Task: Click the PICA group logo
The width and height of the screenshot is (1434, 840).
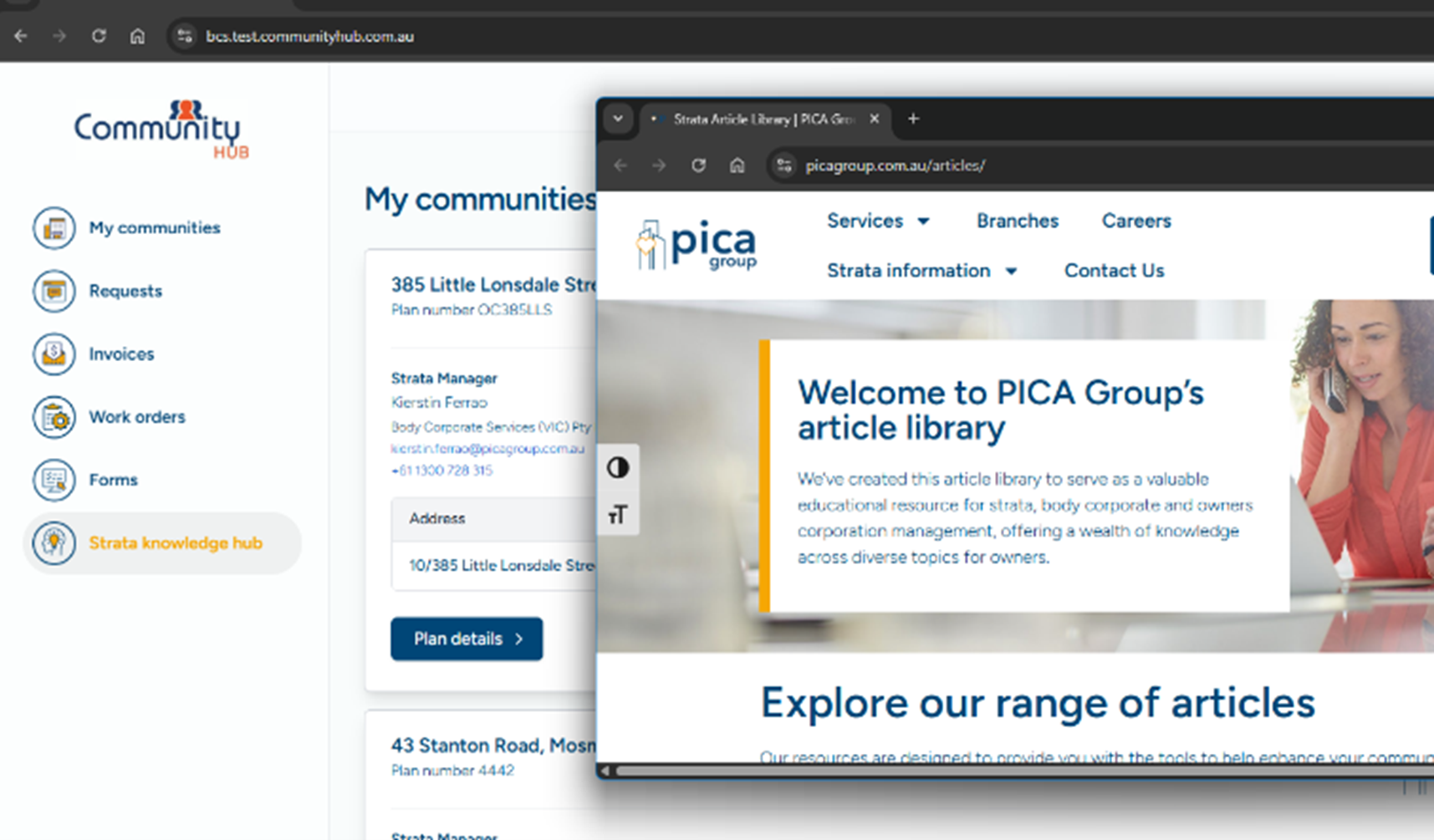Action: tap(697, 245)
